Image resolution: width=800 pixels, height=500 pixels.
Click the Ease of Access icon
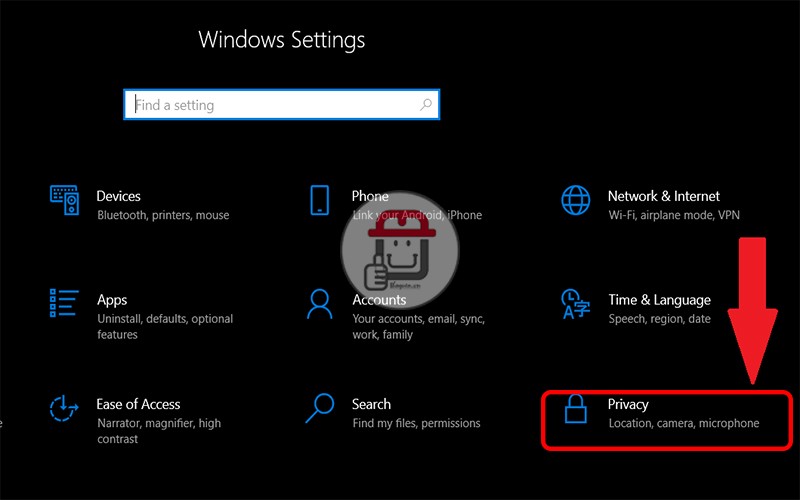64,408
